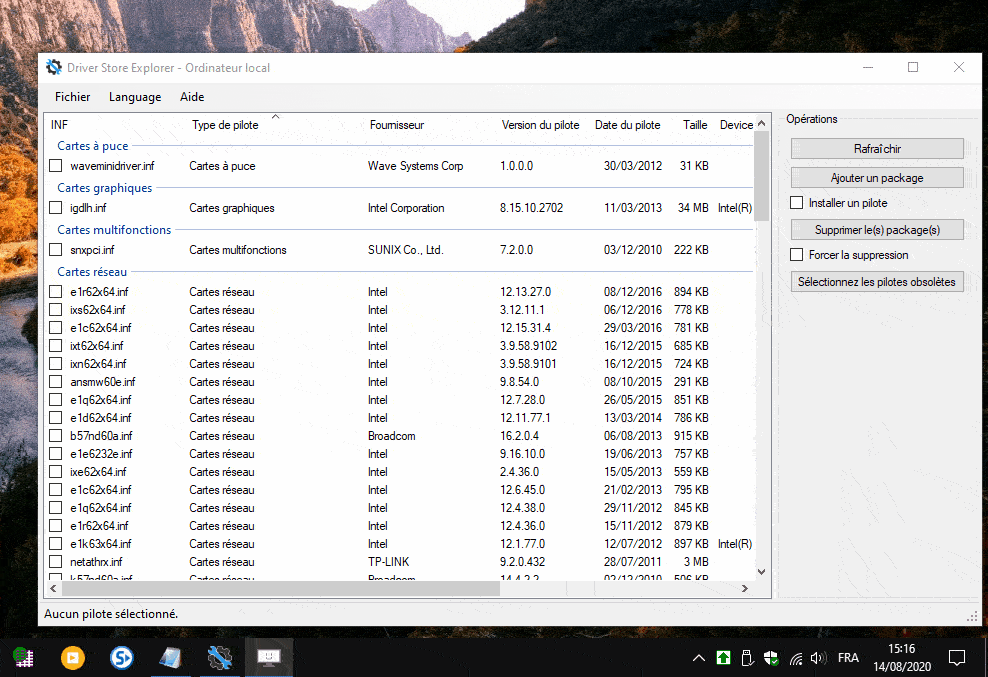
Task: Open the Wi-Fi network tray icon
Action: click(x=796, y=659)
